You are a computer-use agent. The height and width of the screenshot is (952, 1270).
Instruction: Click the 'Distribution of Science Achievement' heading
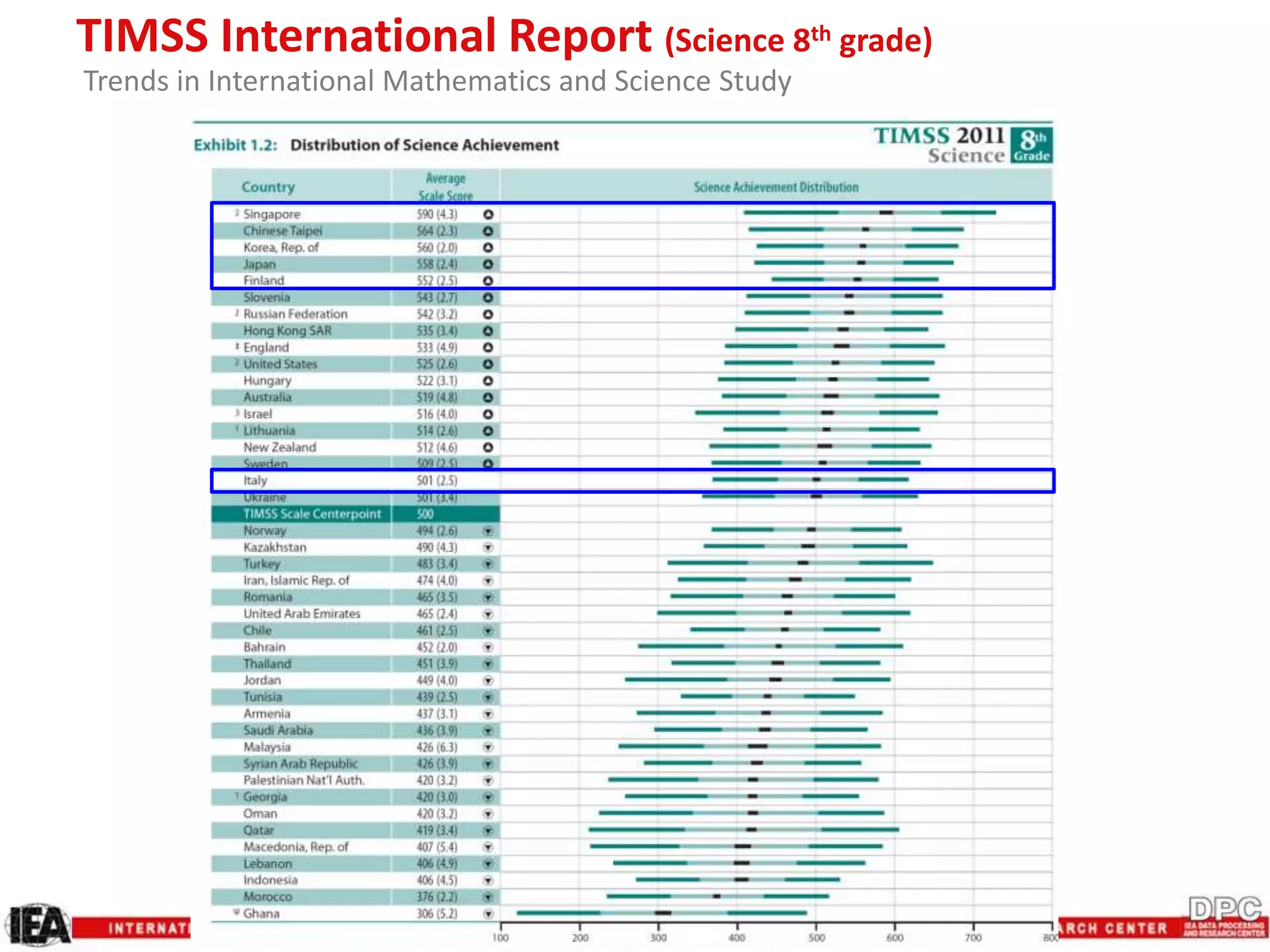pyautogui.click(x=425, y=145)
